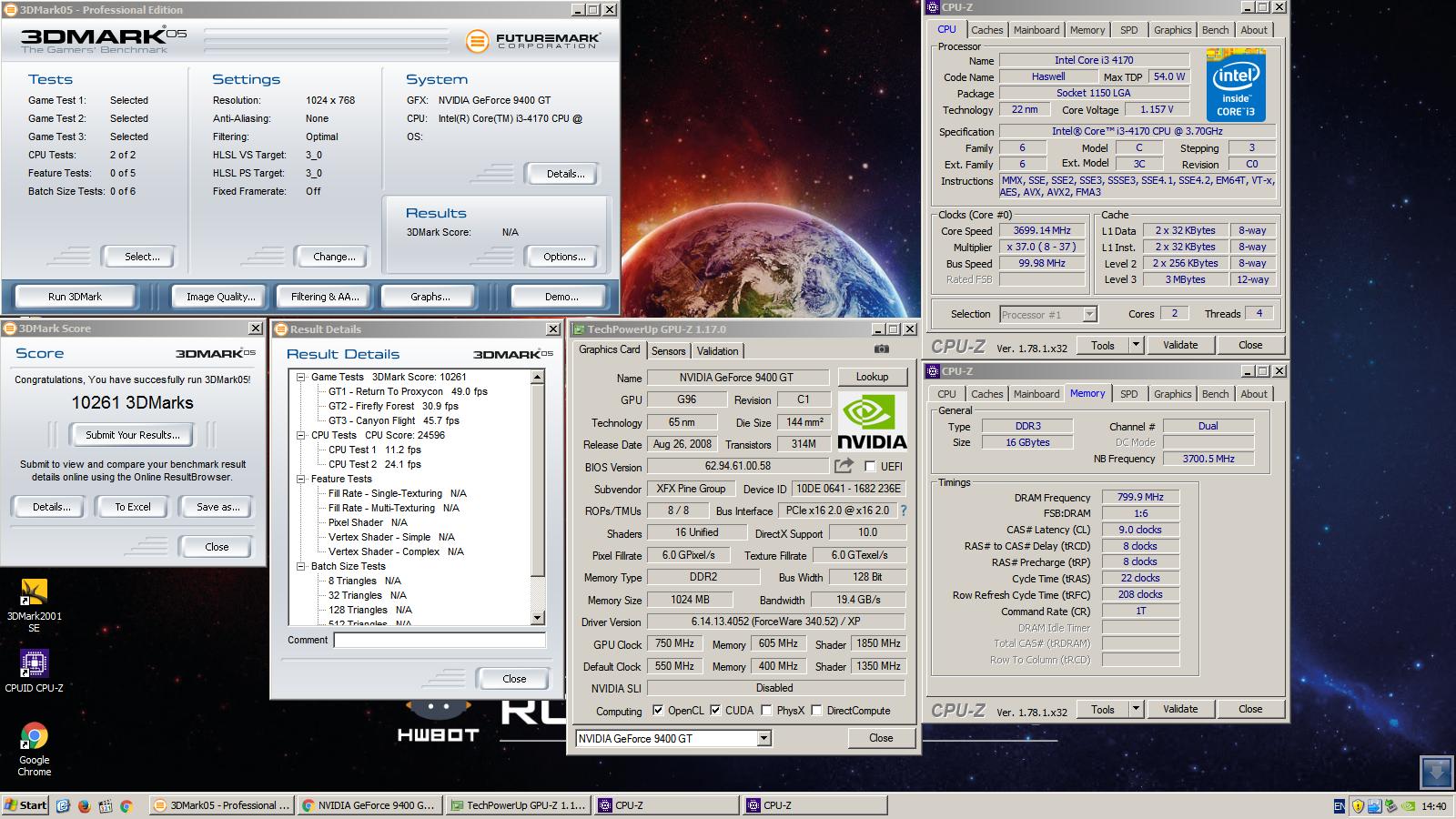Switch to the 3DMark05 taskbar button
The height and width of the screenshot is (819, 1456).
pos(222,805)
